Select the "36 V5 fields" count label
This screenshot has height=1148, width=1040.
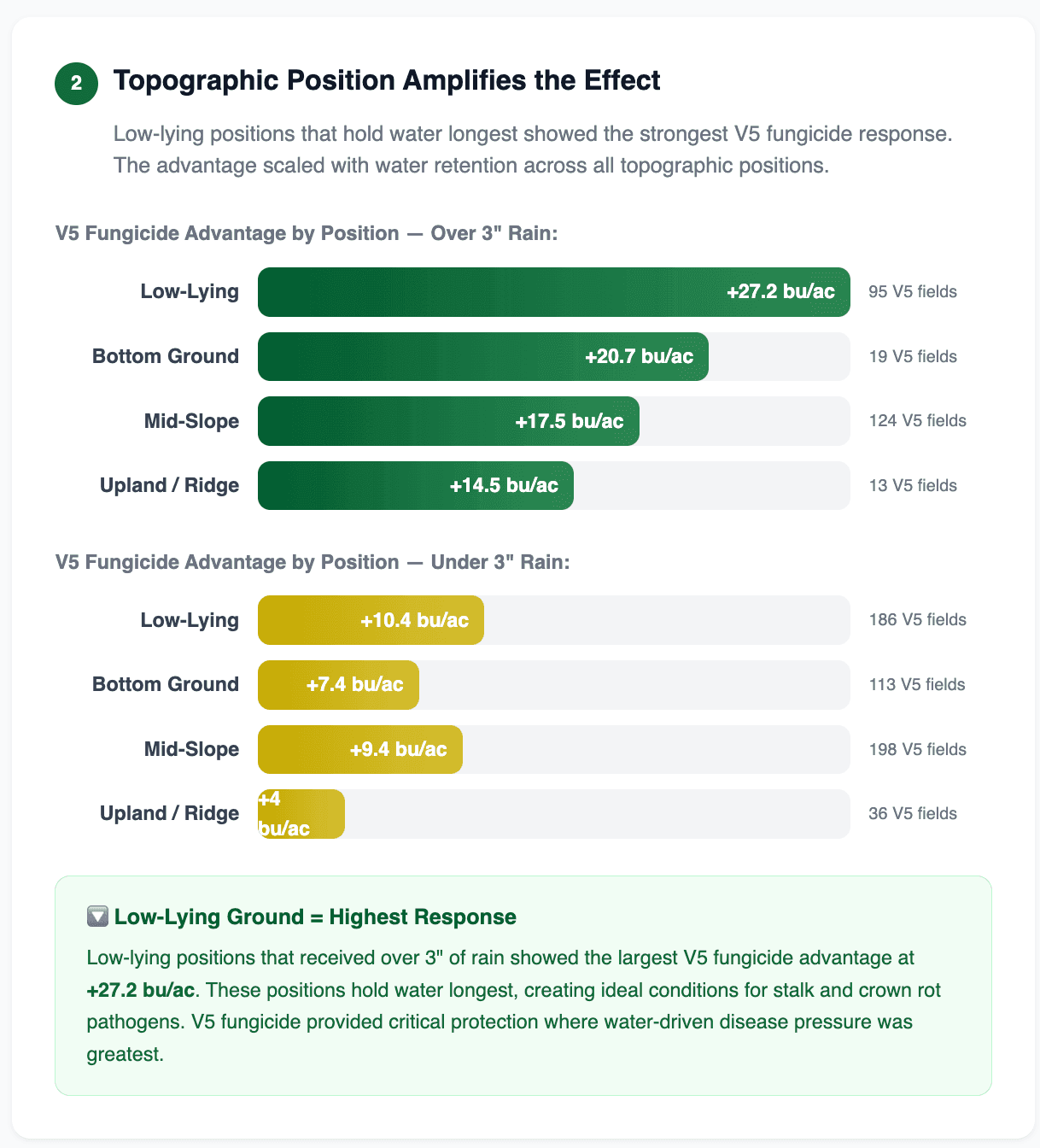tap(912, 814)
